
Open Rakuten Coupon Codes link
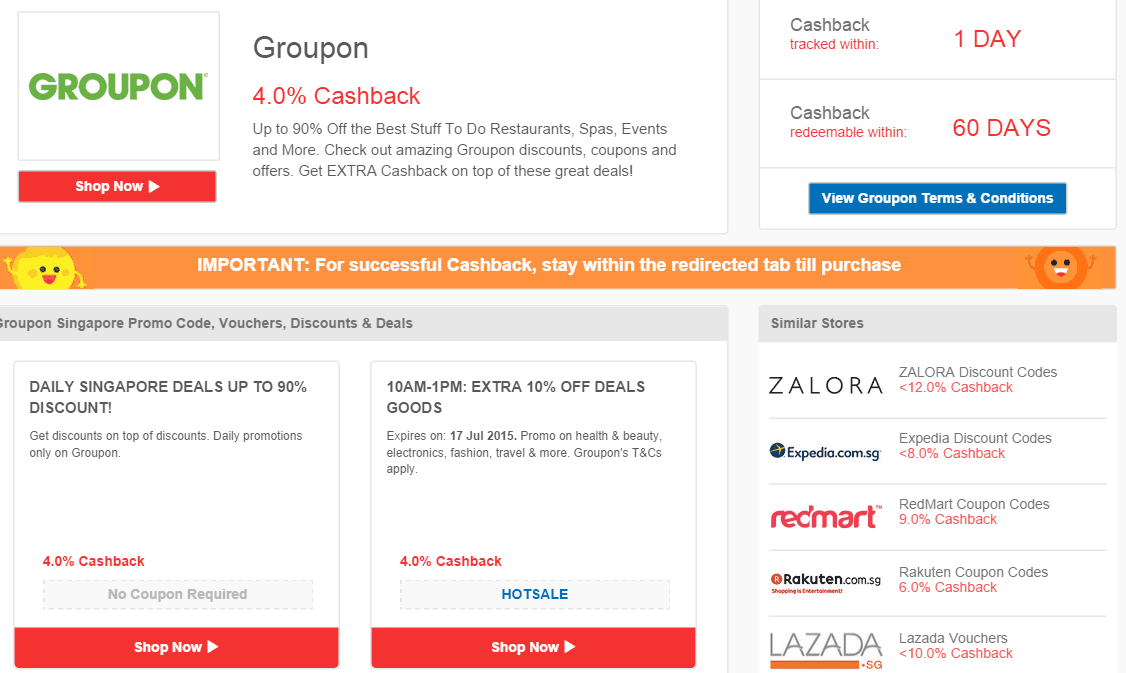click(973, 572)
